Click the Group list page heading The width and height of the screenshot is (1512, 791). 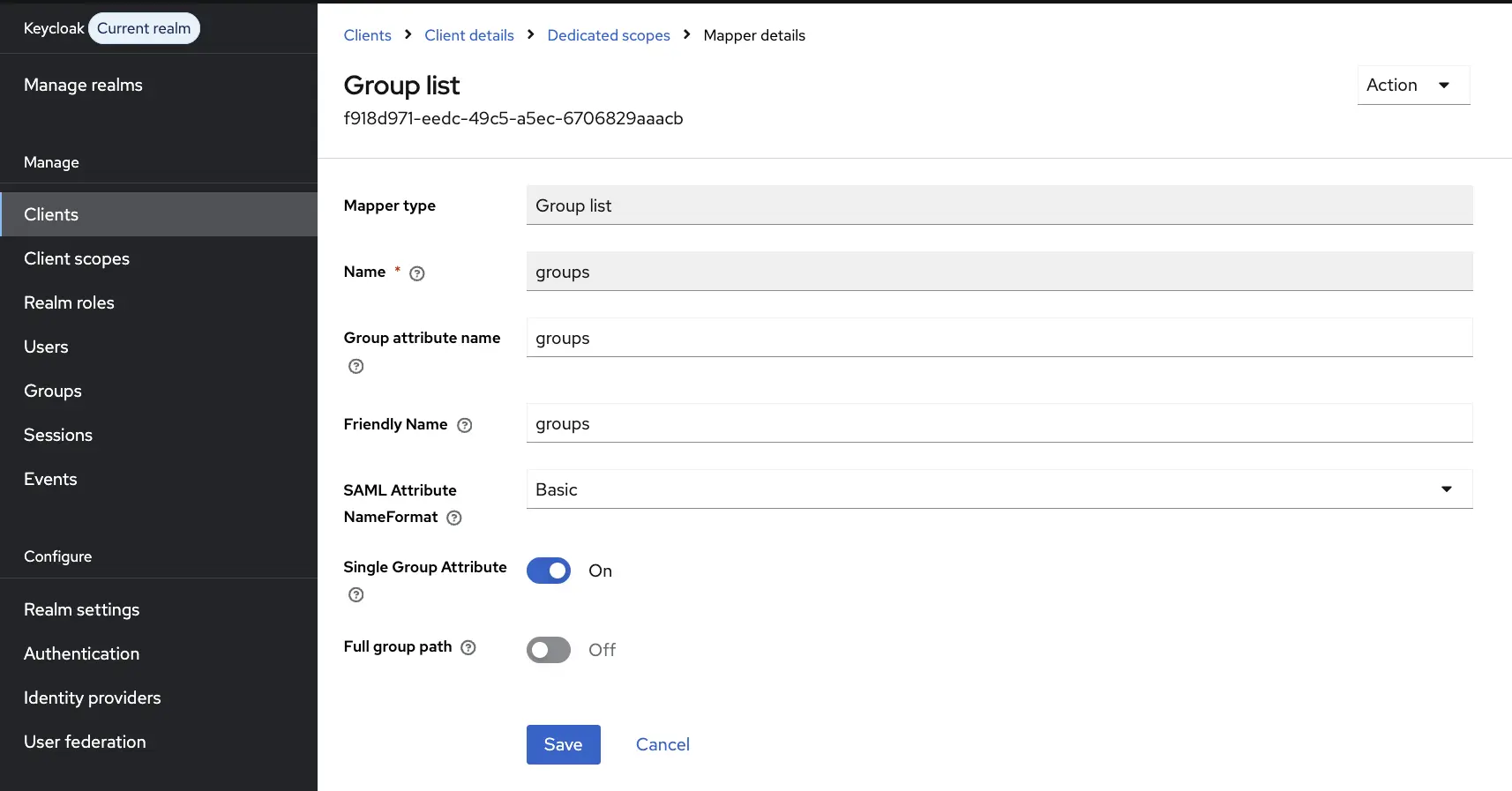pyautogui.click(x=401, y=86)
